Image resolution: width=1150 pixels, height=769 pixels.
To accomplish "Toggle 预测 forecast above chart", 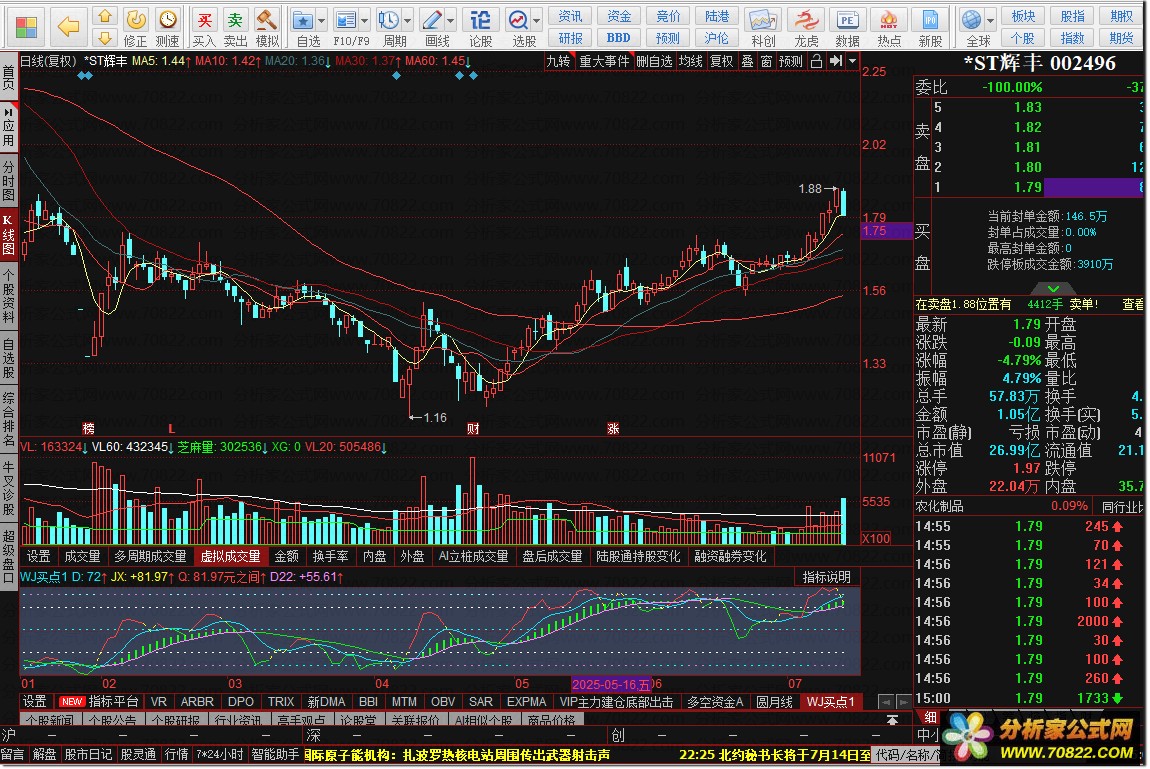I will [791, 62].
